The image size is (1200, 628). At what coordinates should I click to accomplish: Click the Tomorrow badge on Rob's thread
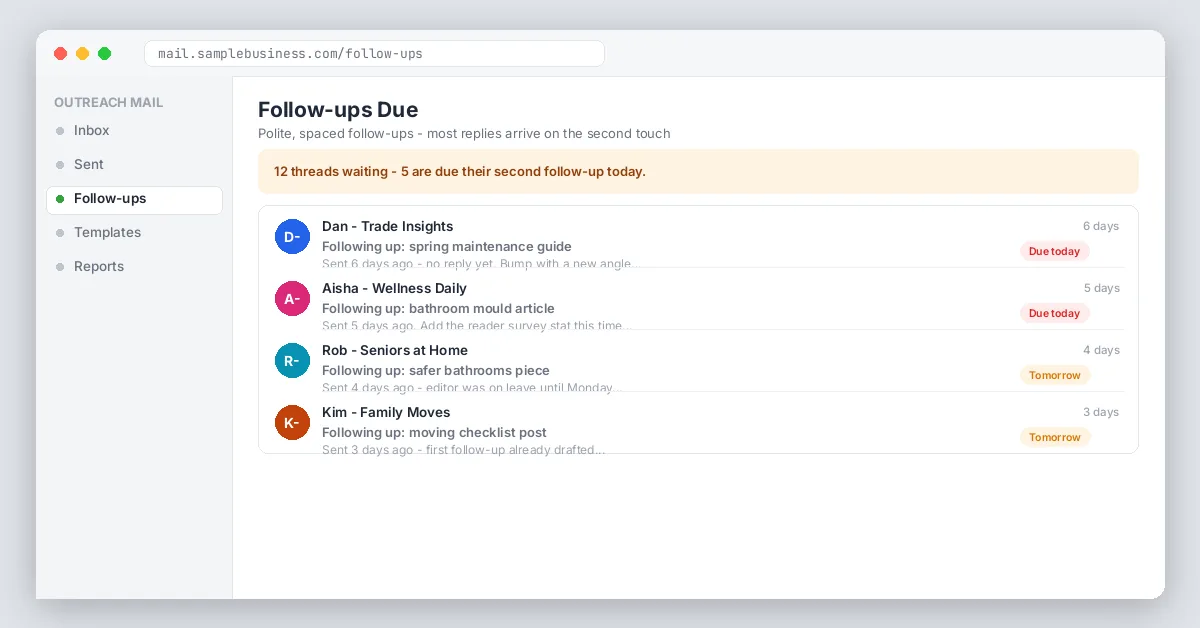tap(1054, 376)
